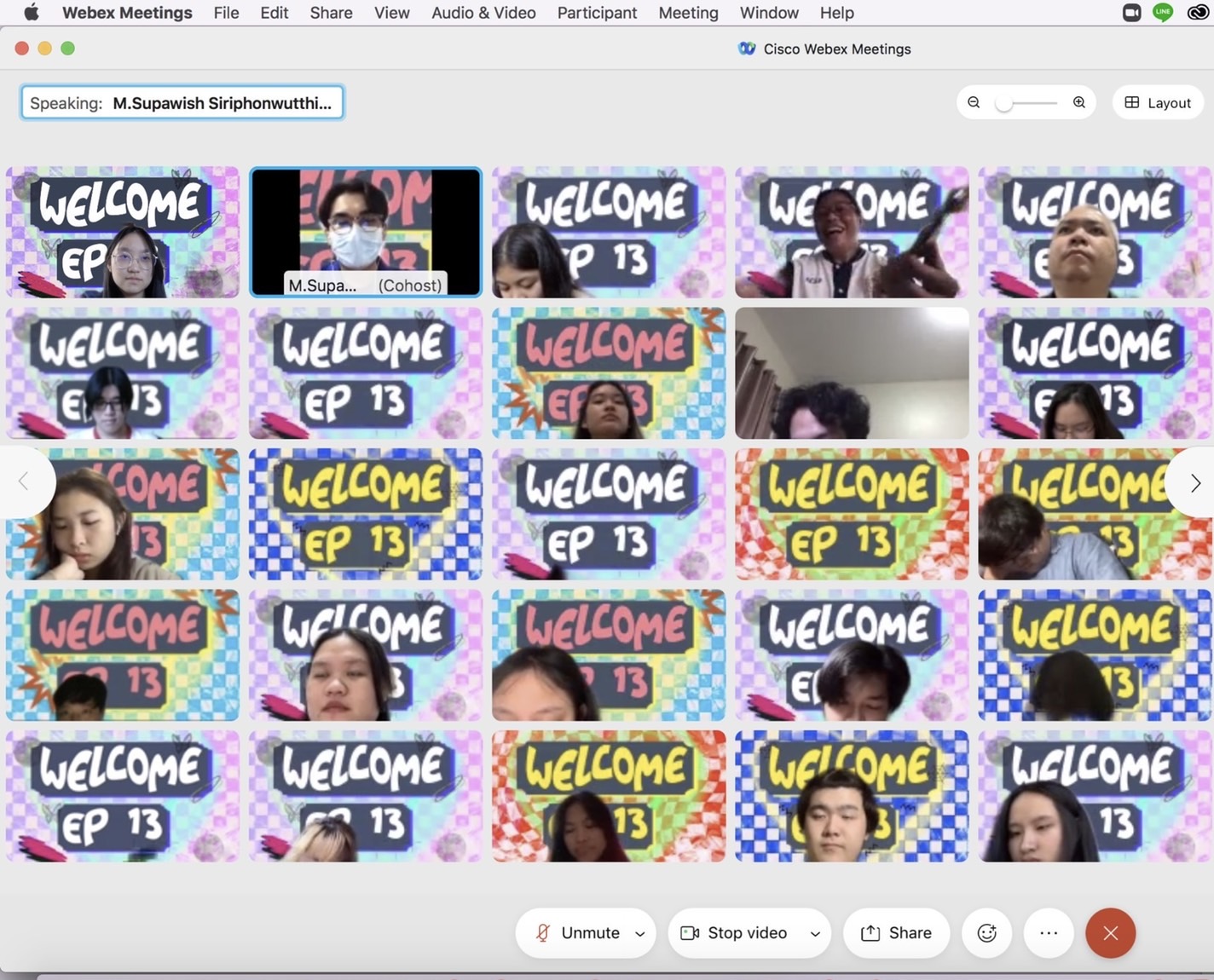Screen dimensions: 1214x980
Task: Open the Meeting menu
Action: 688,13
